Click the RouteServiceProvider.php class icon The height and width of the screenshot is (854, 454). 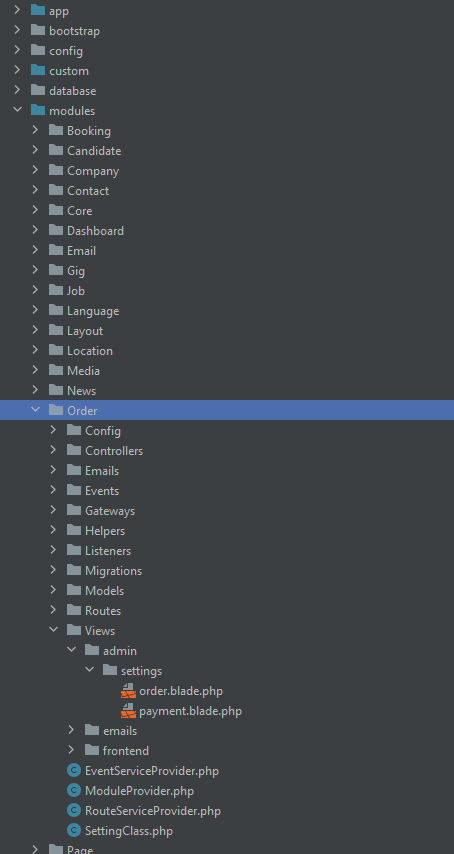(73, 811)
